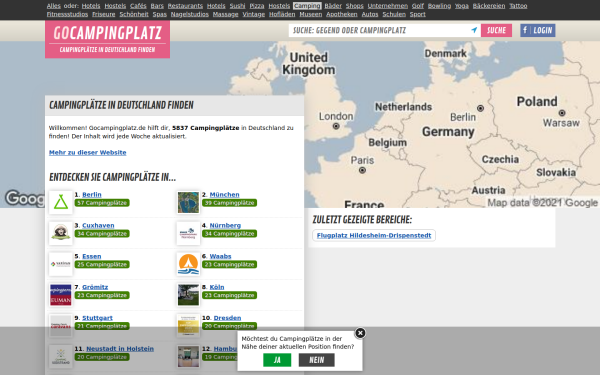
Task: Click the Grömitz campsite thumbnail
Action: [60, 295]
